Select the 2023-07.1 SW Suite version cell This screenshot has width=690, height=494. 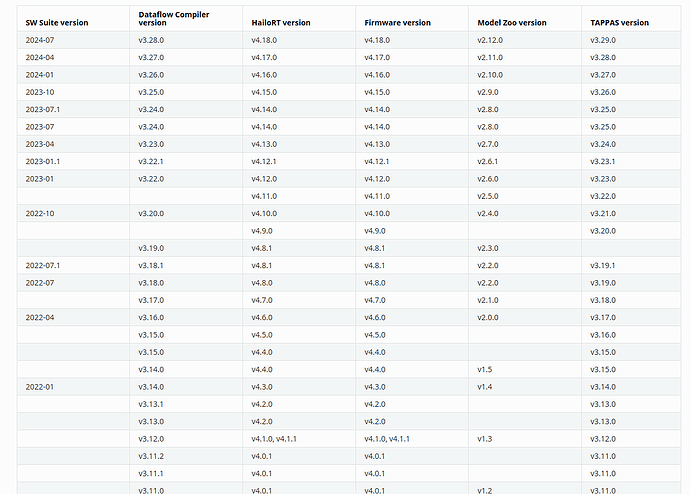click(43, 109)
